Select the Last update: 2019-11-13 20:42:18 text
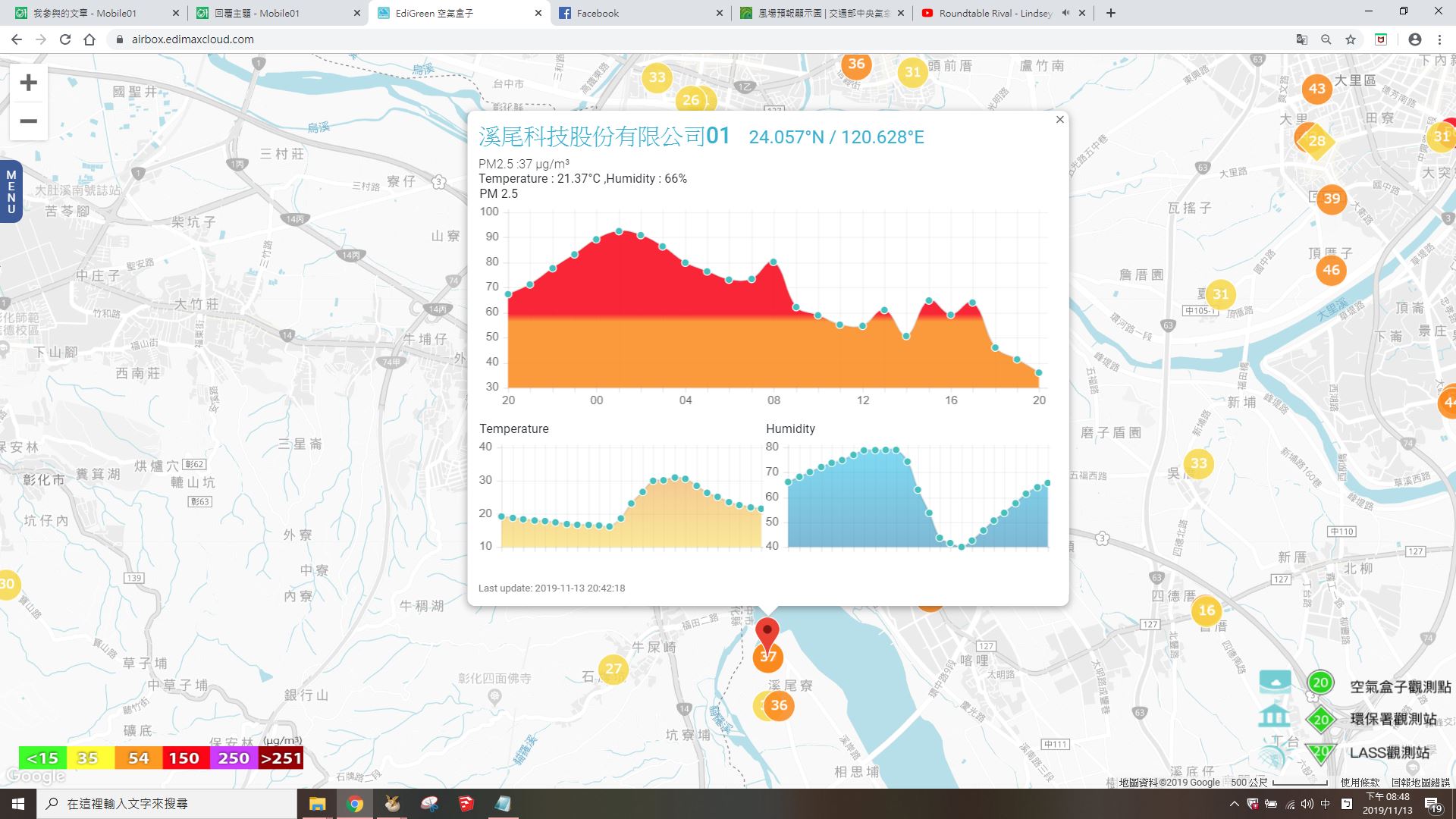Screen dimensions: 1456x819 (x=552, y=588)
